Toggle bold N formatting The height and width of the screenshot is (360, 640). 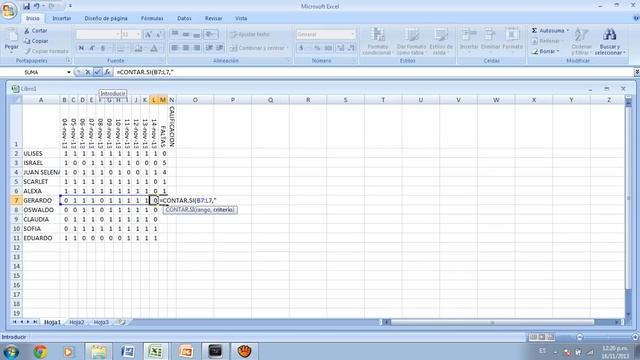pyautogui.click(x=81, y=48)
